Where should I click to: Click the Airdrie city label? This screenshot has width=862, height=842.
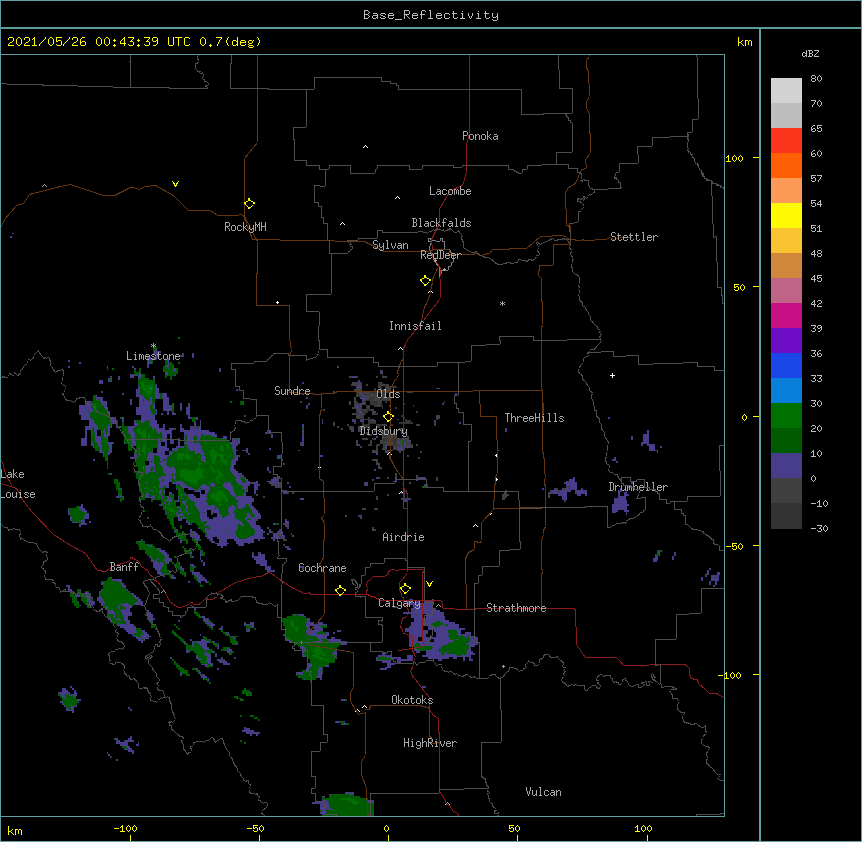tap(404, 537)
